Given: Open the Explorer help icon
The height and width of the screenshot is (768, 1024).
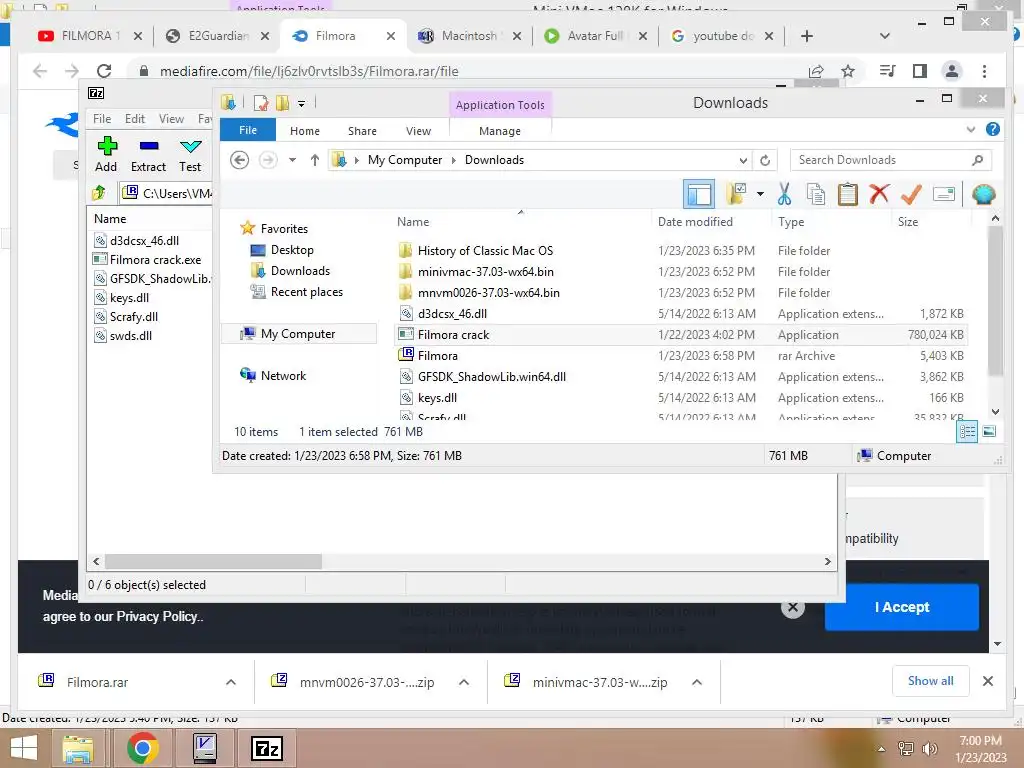Looking at the screenshot, I should pos(993,129).
